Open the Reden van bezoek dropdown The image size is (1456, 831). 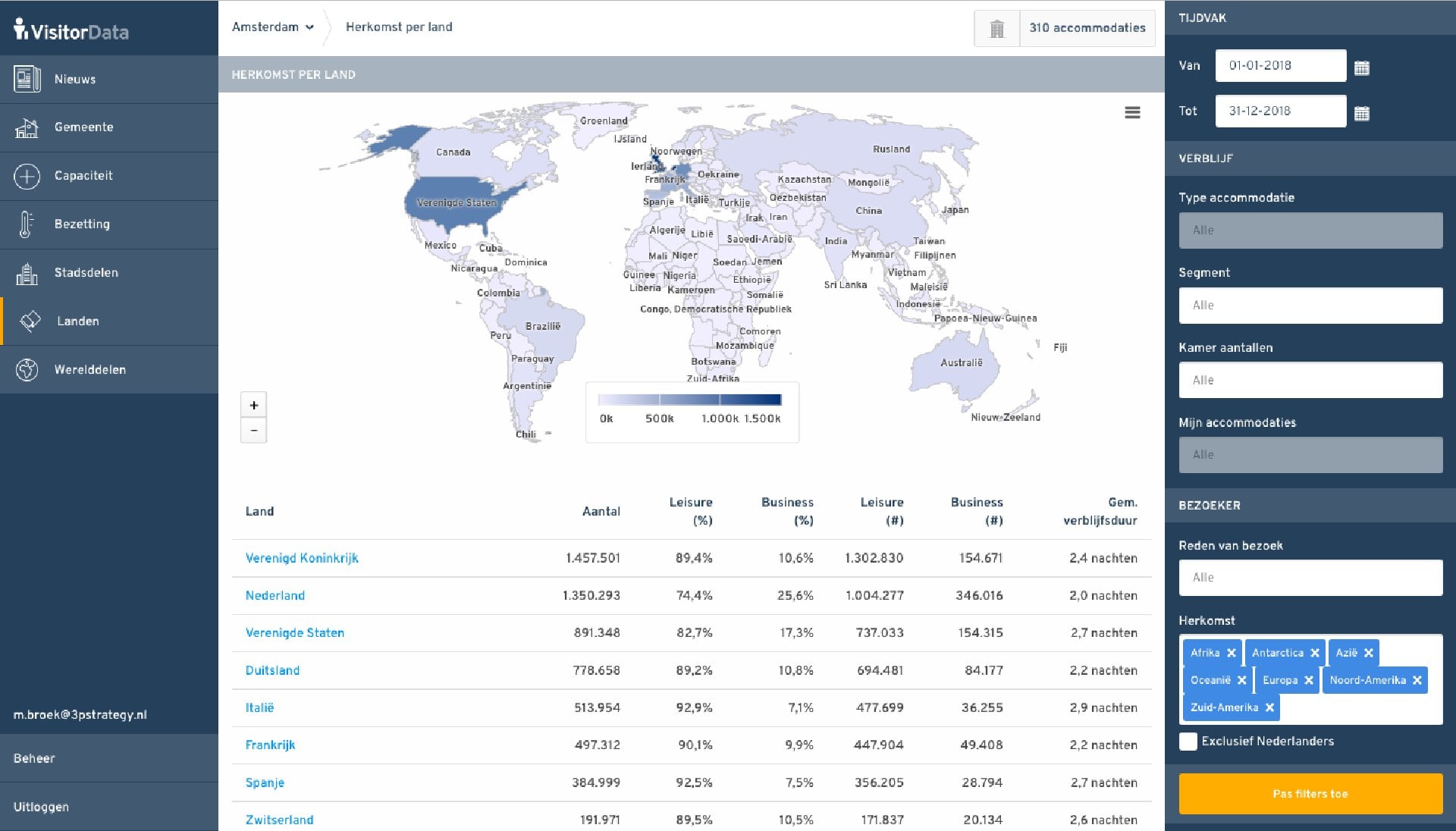click(x=1310, y=577)
